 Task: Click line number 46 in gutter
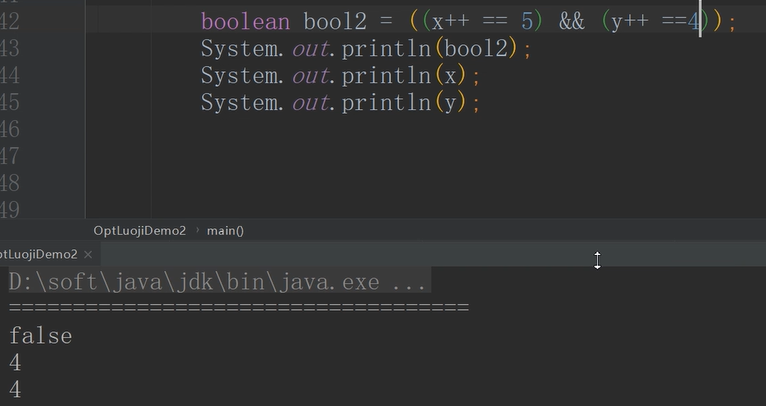[x=10, y=130]
